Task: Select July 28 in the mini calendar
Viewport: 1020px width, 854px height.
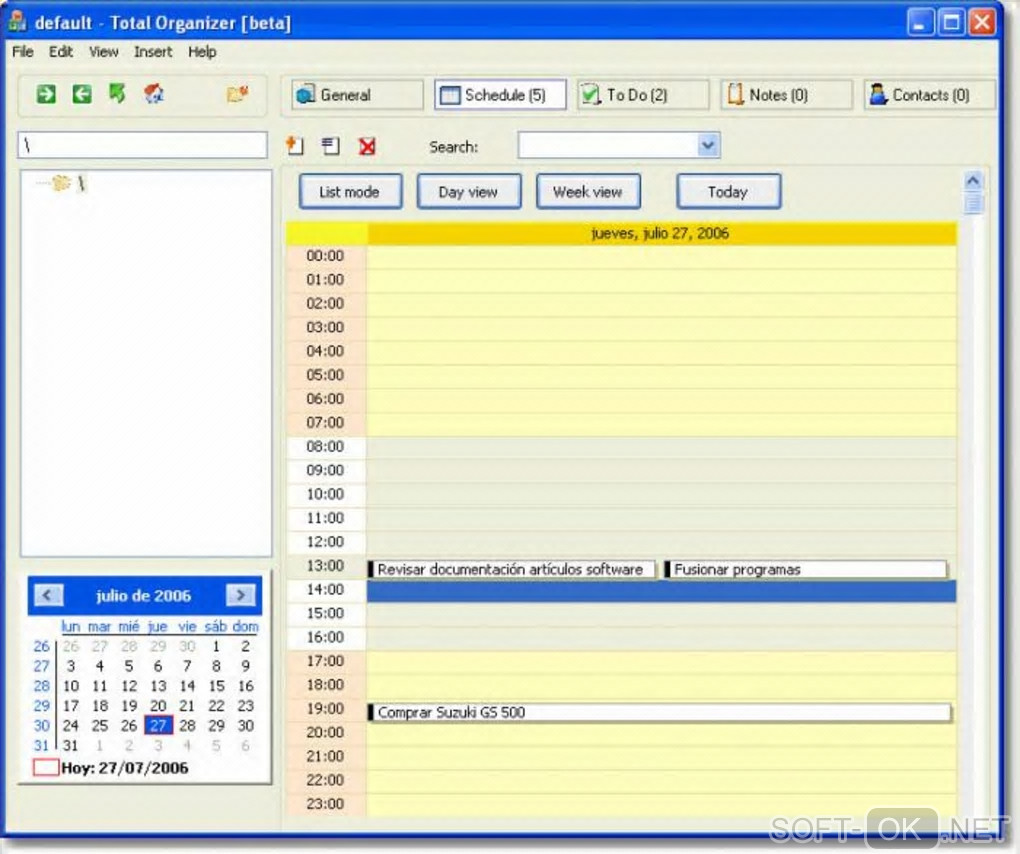Action: click(187, 725)
